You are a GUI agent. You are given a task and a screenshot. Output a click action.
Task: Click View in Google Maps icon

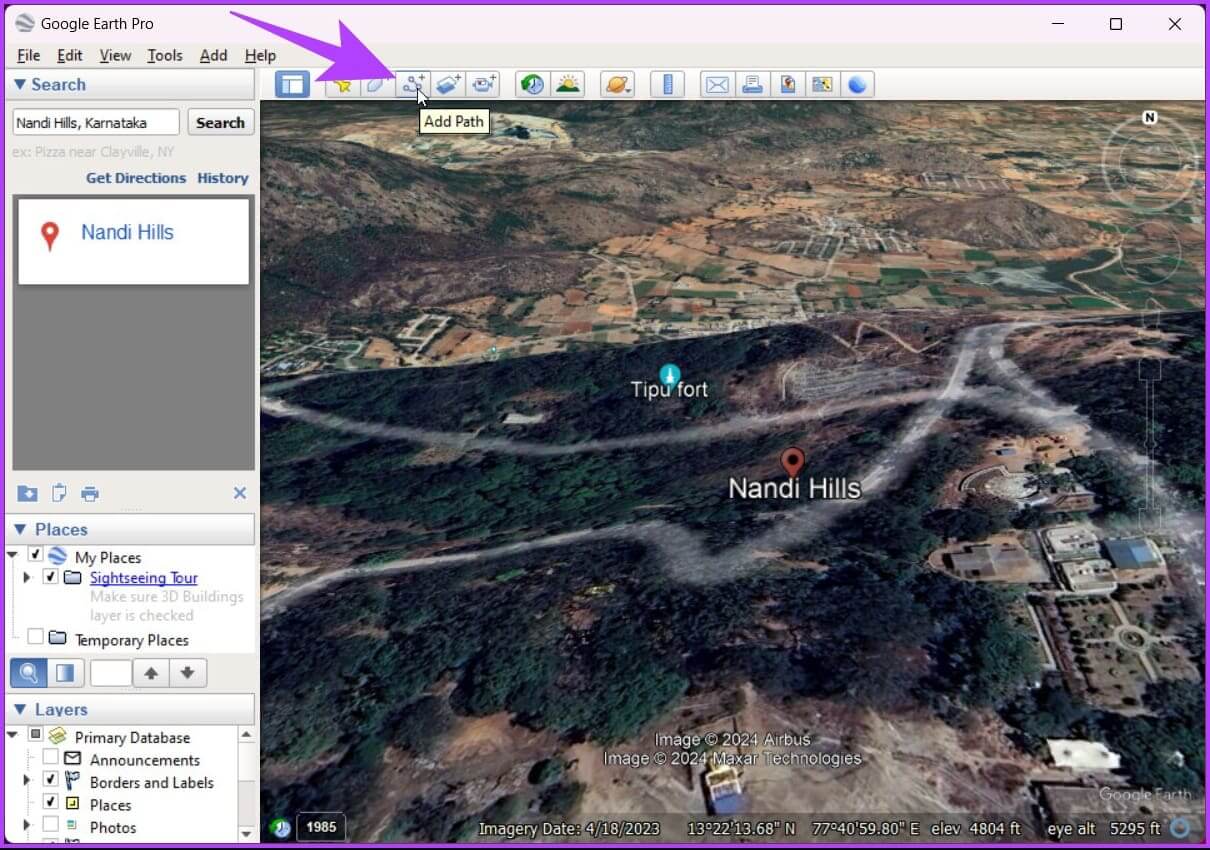(x=822, y=85)
